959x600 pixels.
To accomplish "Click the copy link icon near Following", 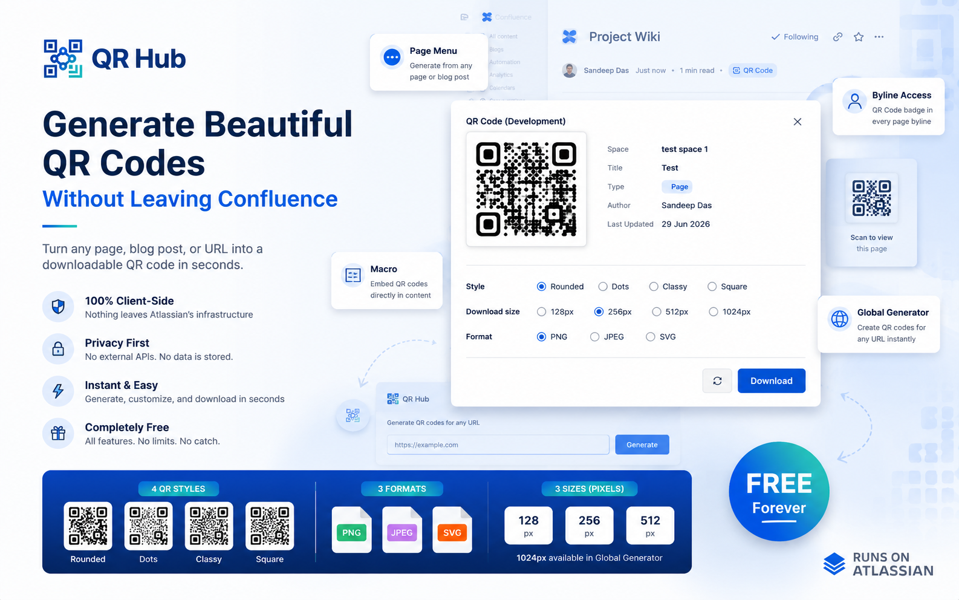I will 837,37.
